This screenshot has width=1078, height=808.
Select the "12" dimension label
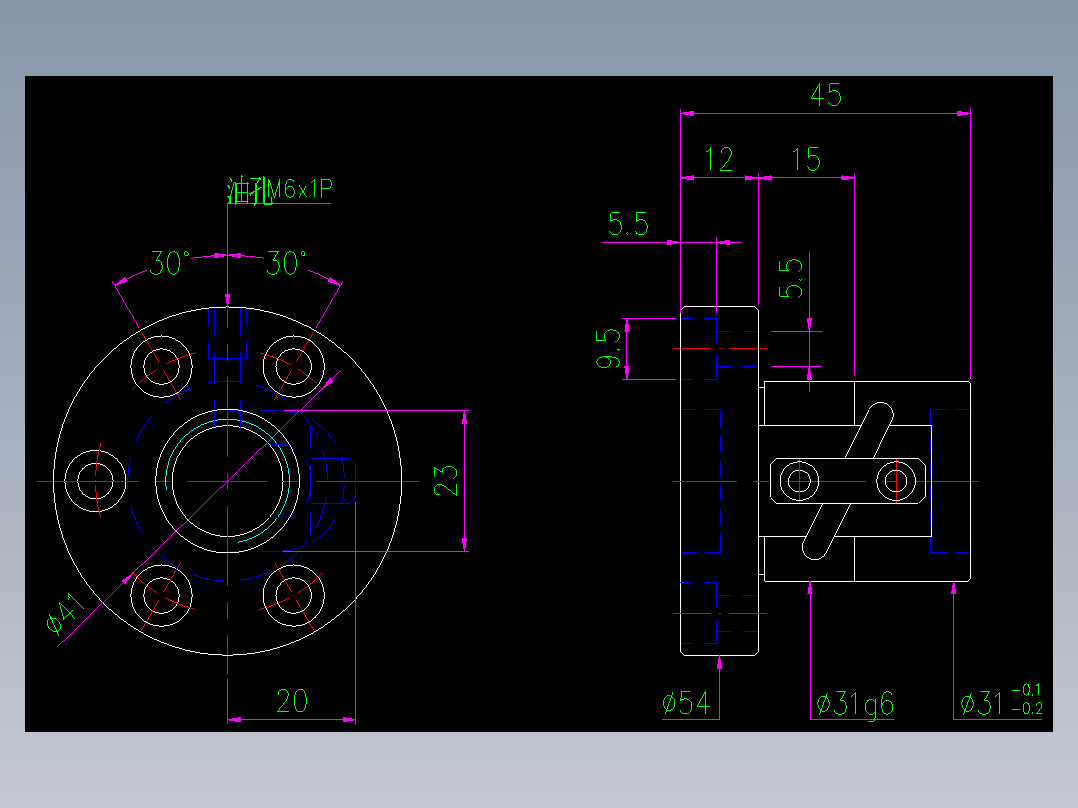720,156
